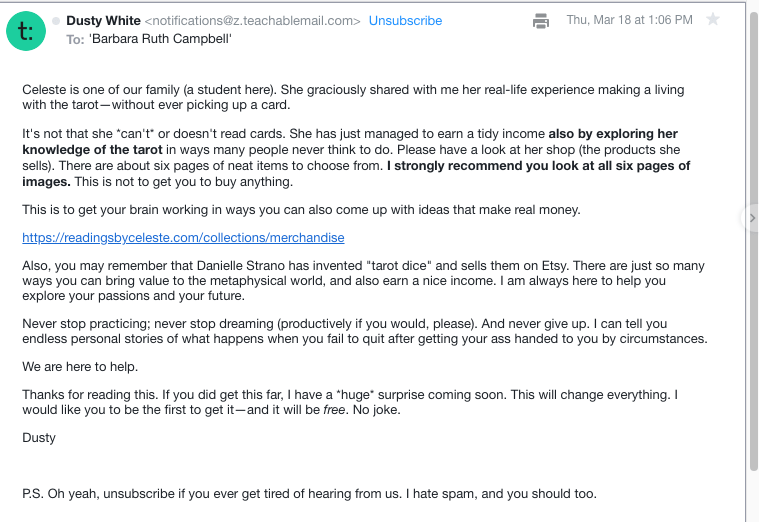Click the date Thu, Mar 18 timestamp
759x522 pixels.
pyautogui.click(x=629, y=20)
